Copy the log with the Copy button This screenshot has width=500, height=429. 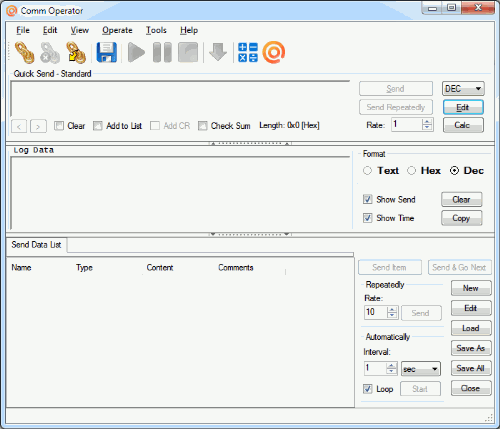click(461, 218)
